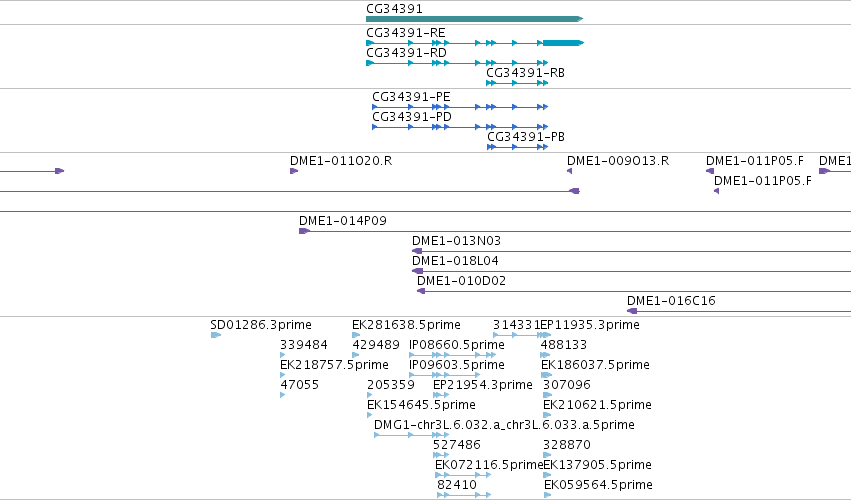This screenshot has width=851, height=500.
Task: Select the DME1-018L04 clone label
Action: tap(455, 262)
